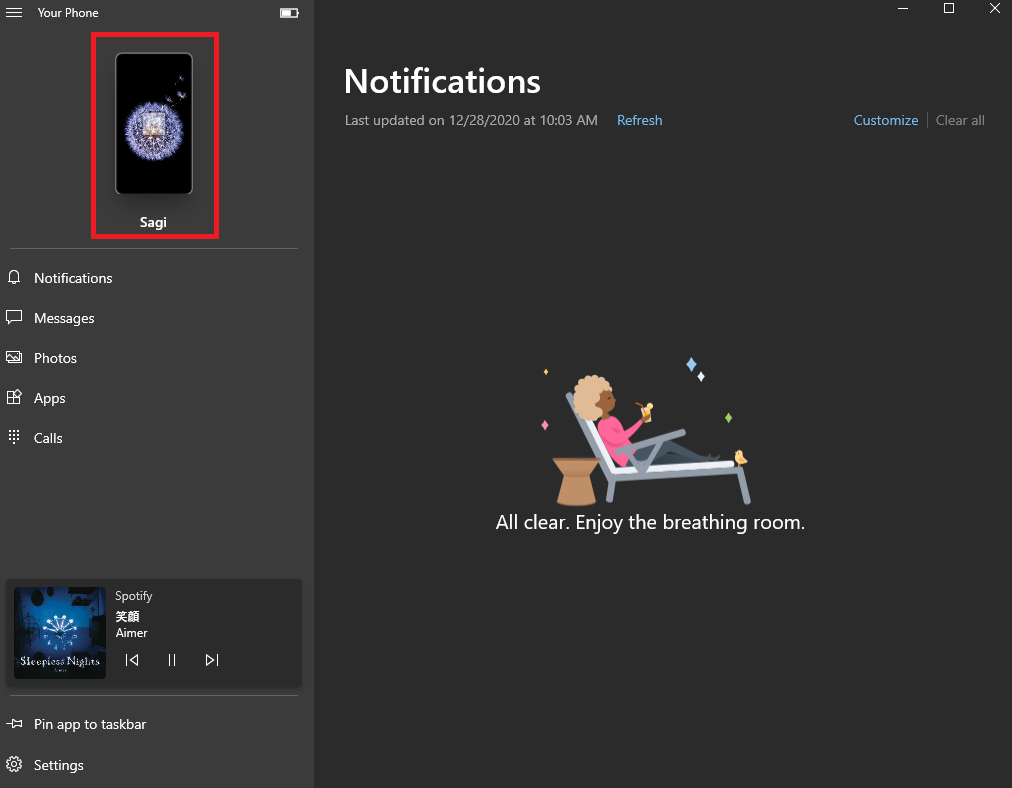Refresh the notifications list
This screenshot has height=788, width=1012.
tap(639, 120)
